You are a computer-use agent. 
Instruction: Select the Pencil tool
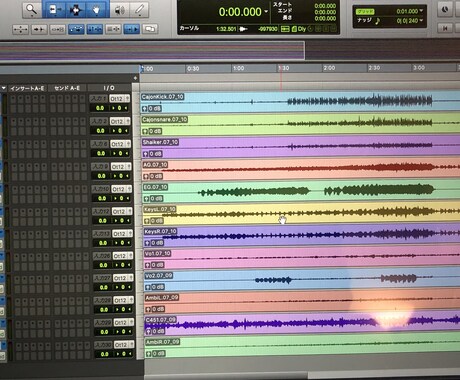click(x=139, y=9)
